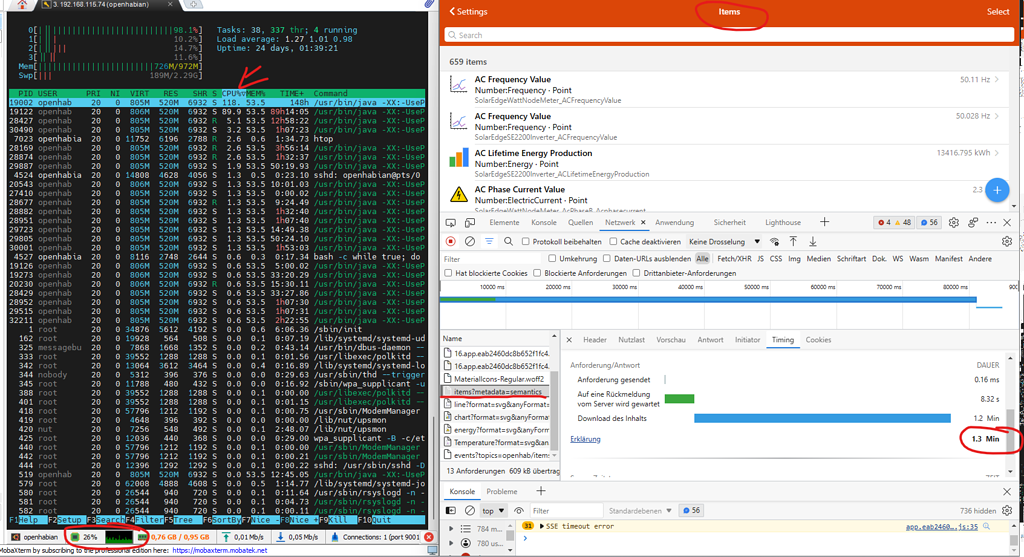Open the 50.028 Hz AC Frequency item chevron

tap(997, 116)
